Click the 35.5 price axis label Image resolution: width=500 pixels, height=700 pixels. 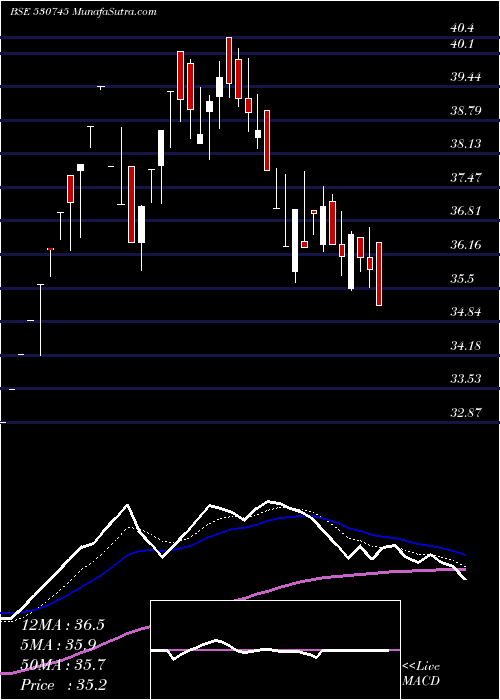coord(462,279)
